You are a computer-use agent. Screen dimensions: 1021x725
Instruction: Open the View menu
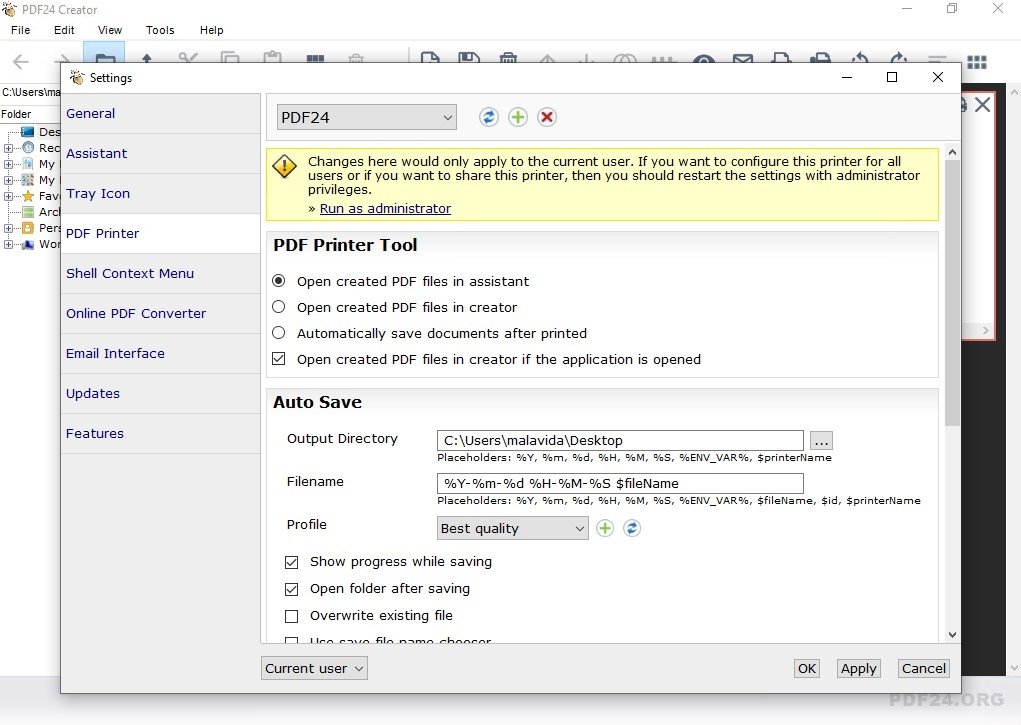(x=109, y=30)
